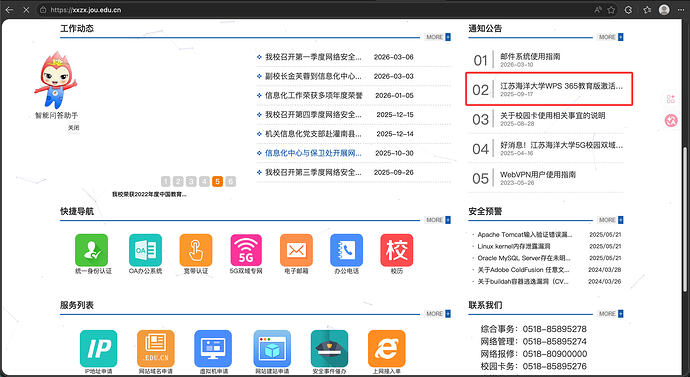This screenshot has height=377, width=690.
Task: Open alert Apache Tomcat输入验证错误漏洞
Action: [525, 235]
